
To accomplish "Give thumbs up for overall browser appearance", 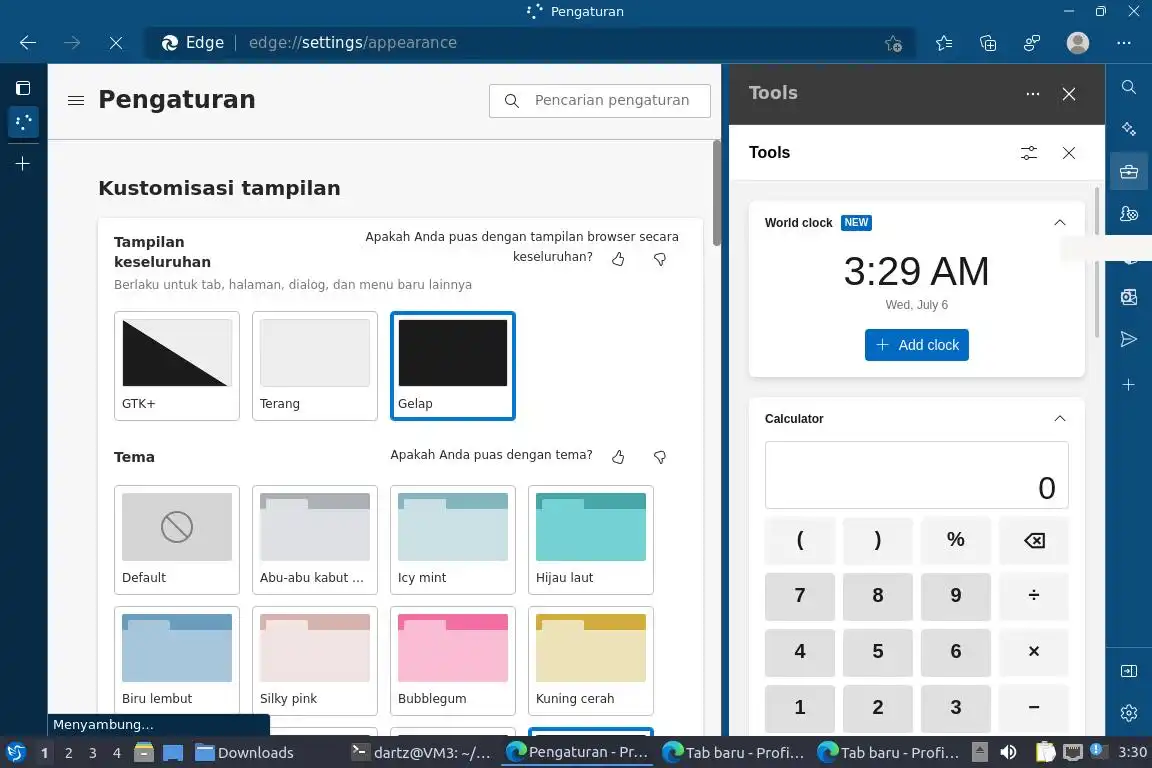I will (618, 259).
